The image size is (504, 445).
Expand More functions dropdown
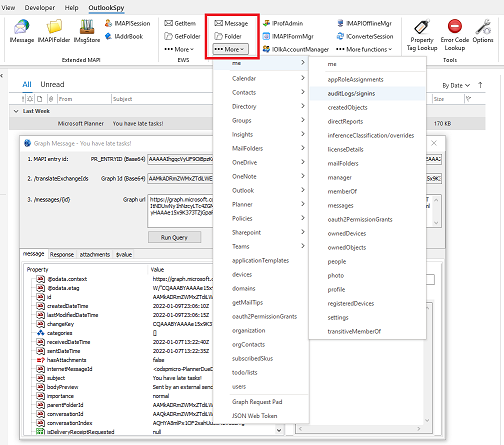point(364,49)
